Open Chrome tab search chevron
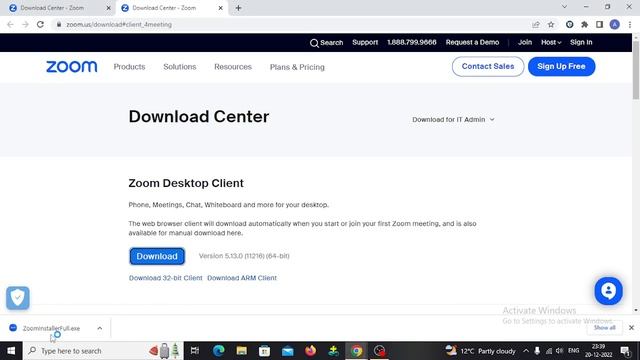 point(564,7)
